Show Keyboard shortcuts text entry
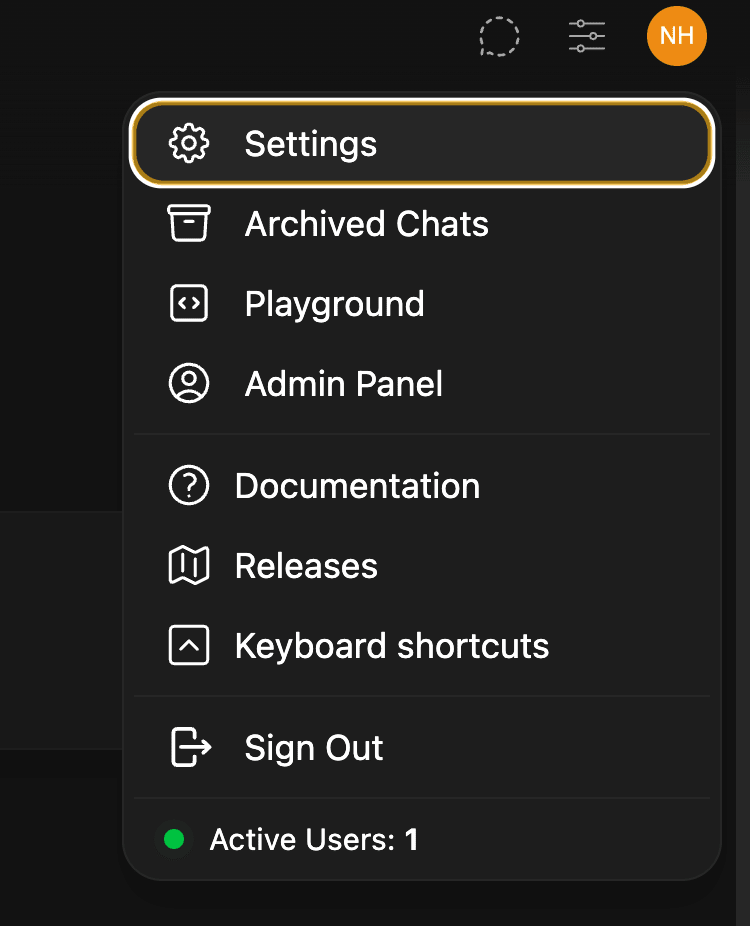 coord(392,646)
